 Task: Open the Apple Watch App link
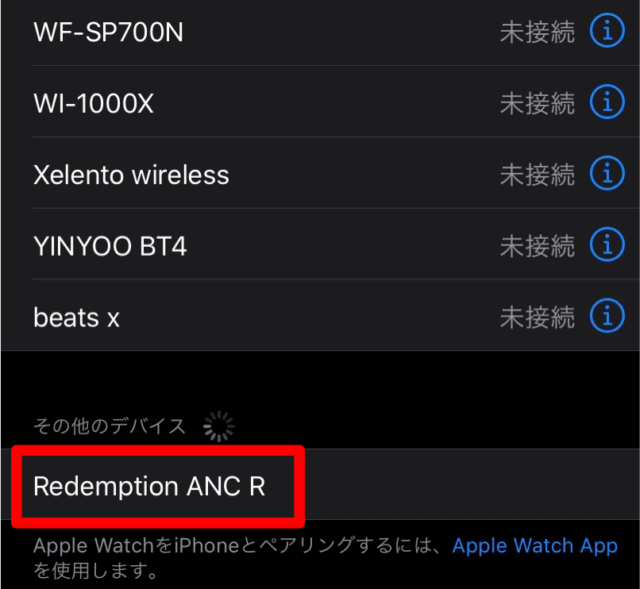[535, 545]
